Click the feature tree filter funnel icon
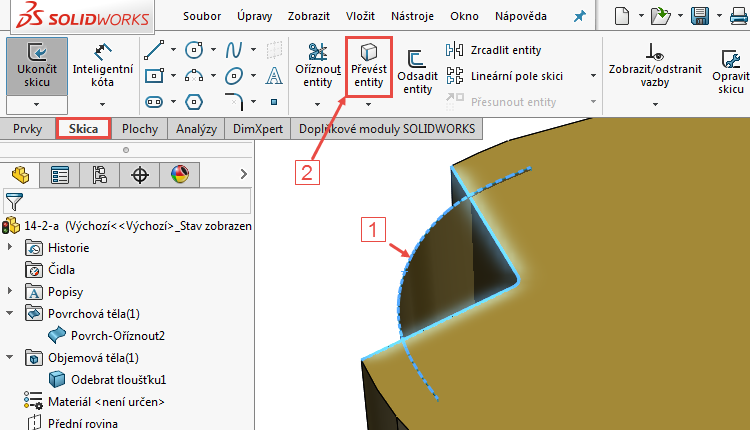Image resolution: width=750 pixels, height=430 pixels. 14,202
